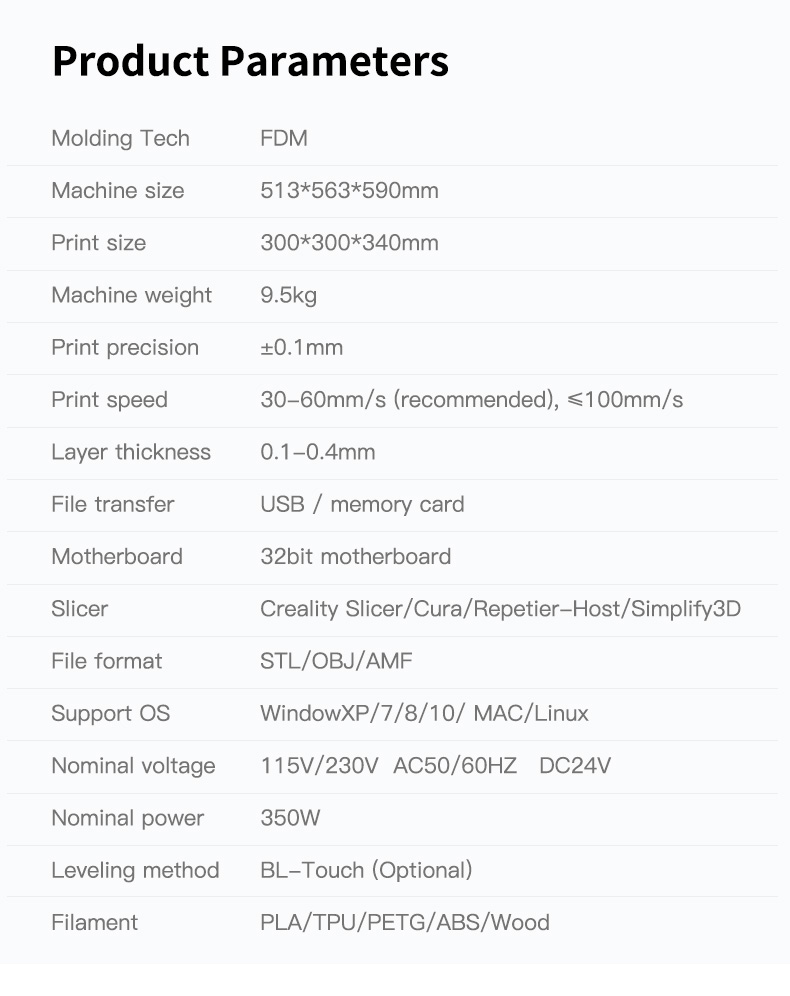Click the BL-Touch (Optional) leveling value
The width and height of the screenshot is (790, 996).
tap(366, 870)
